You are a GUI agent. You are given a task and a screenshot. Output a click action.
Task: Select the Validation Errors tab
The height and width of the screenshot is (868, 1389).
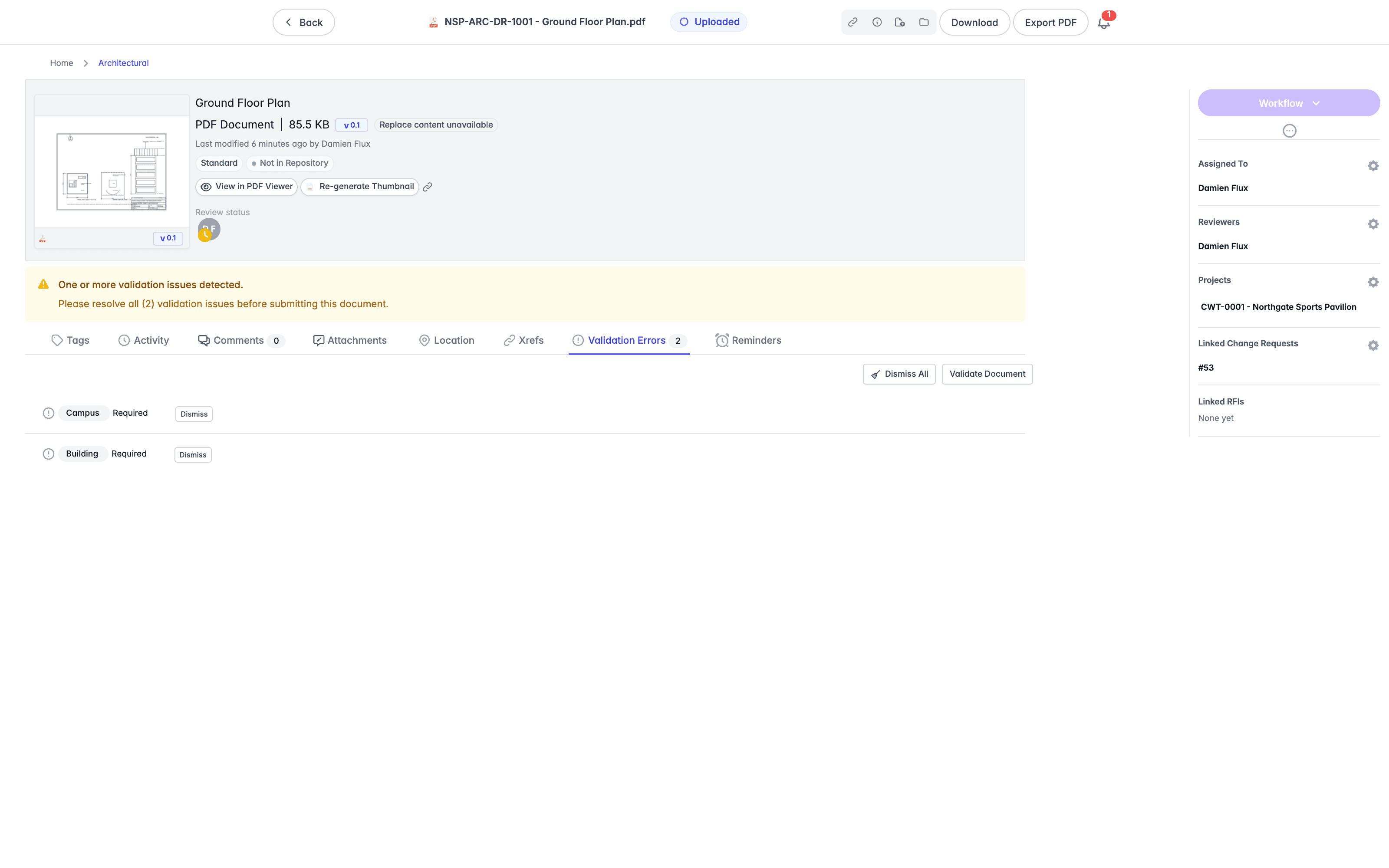[629, 340]
